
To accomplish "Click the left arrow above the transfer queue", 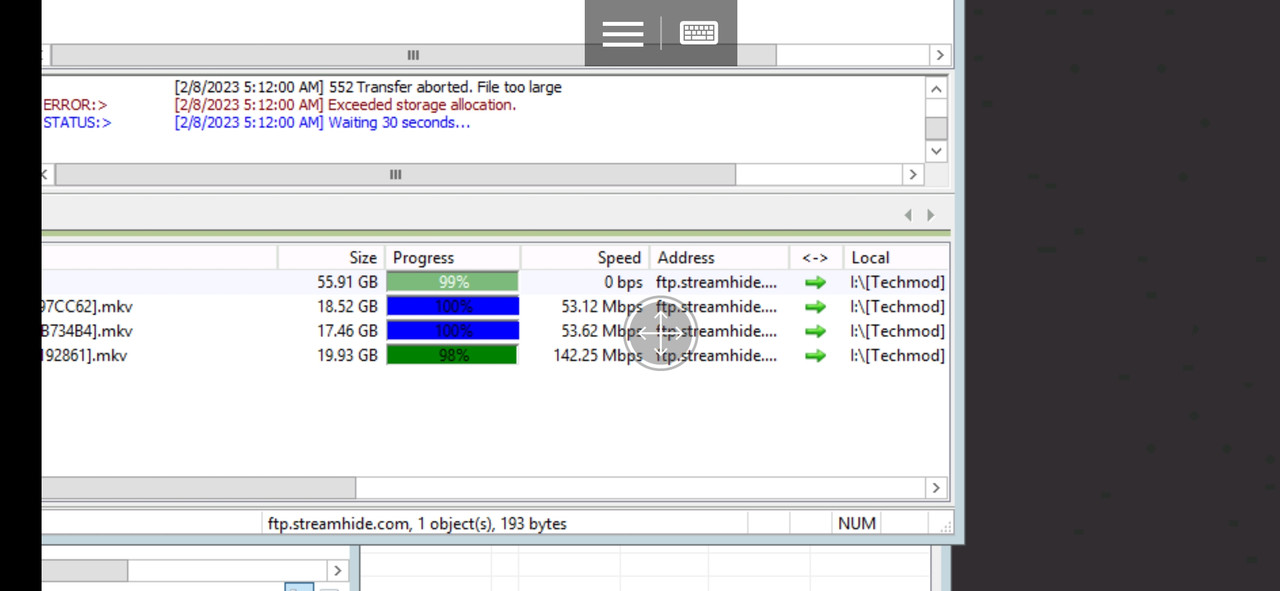I will tap(907, 214).
